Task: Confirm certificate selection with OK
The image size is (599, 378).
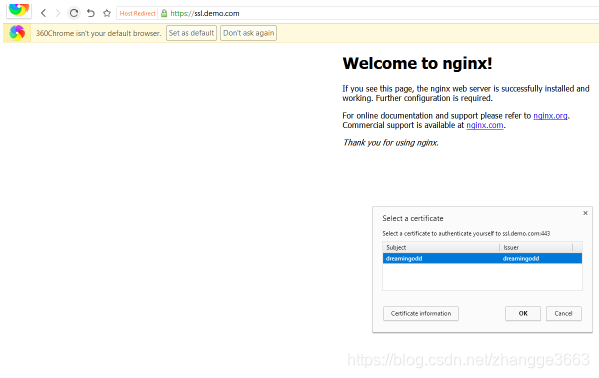Action: pos(523,313)
